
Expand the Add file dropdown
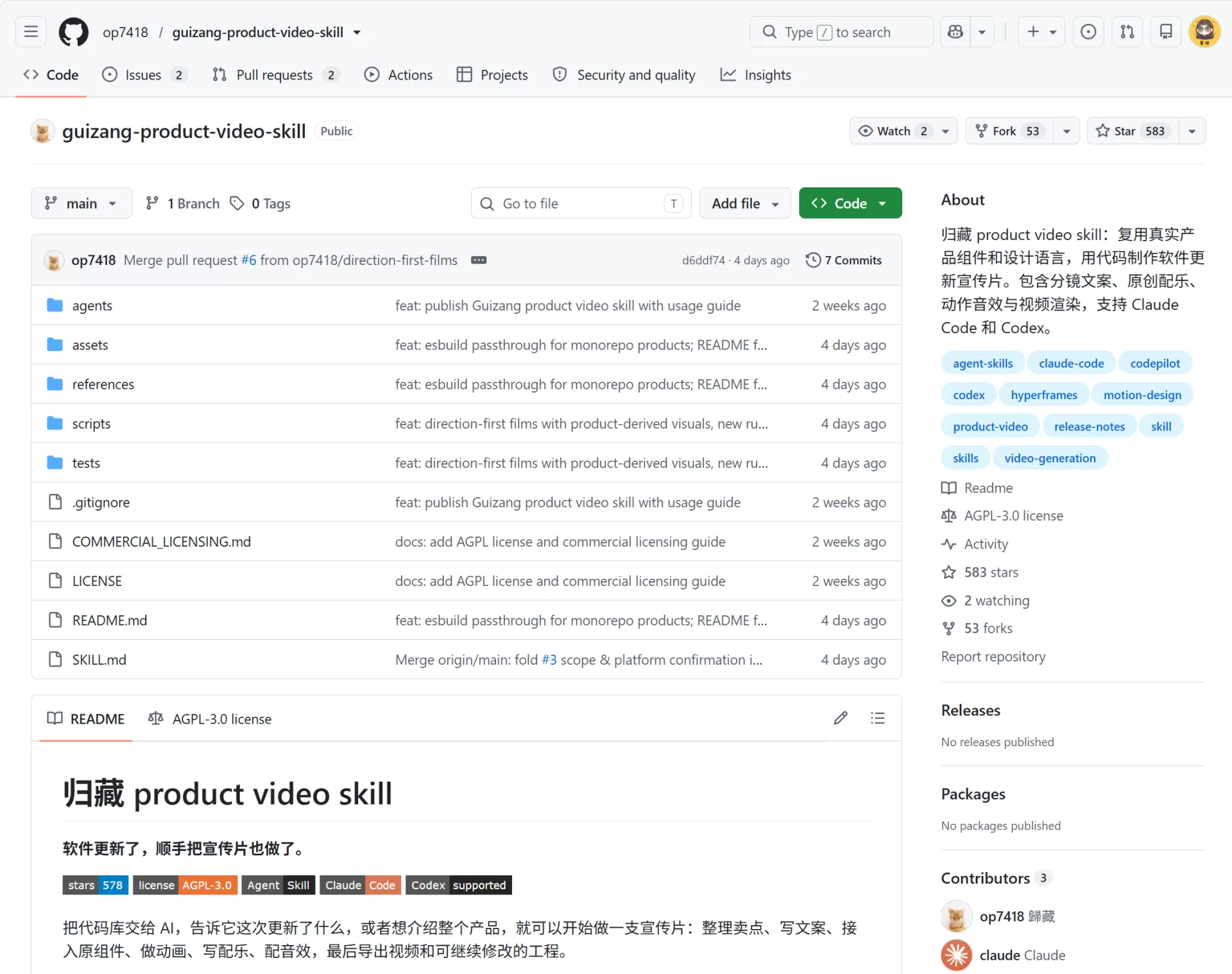(745, 203)
